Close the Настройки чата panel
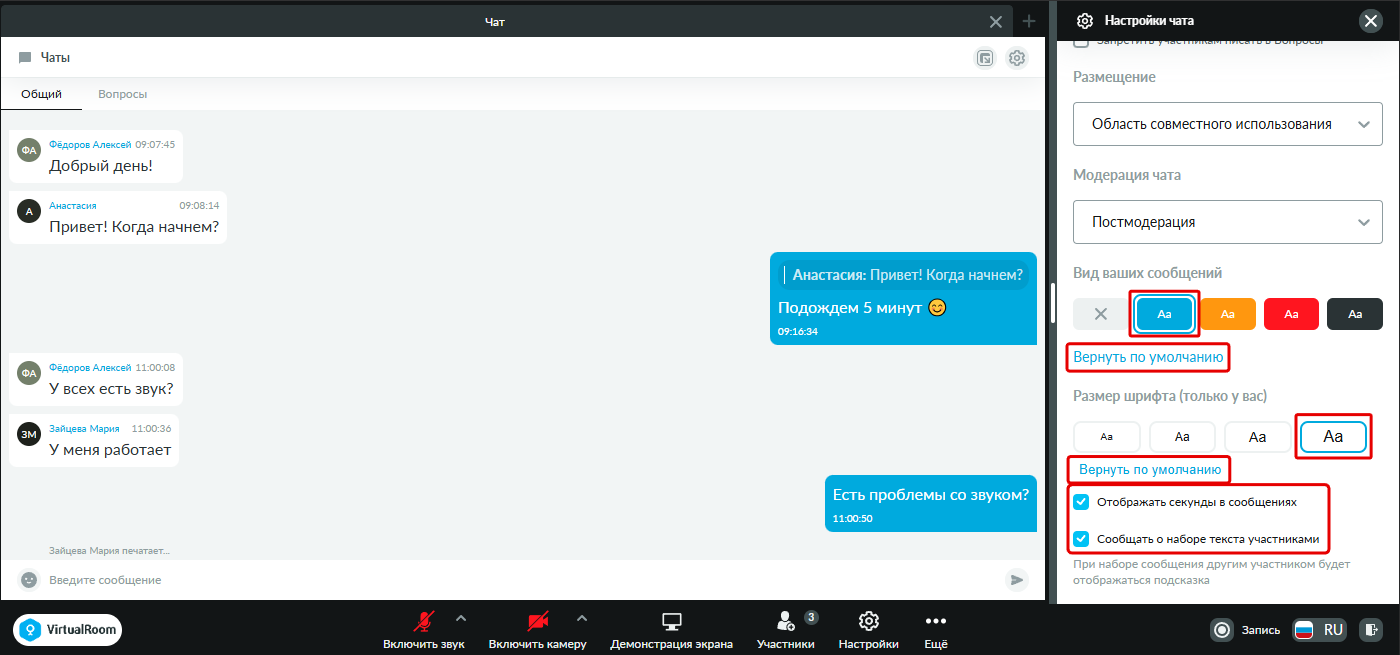Screen dimensions: 1400x655 1369,20
